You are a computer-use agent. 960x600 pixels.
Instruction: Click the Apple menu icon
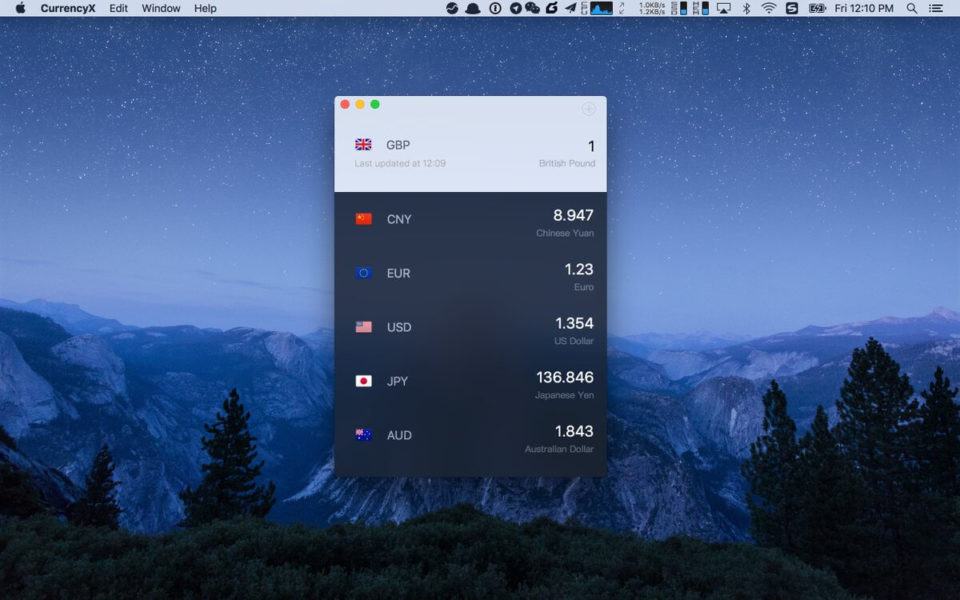click(x=18, y=8)
